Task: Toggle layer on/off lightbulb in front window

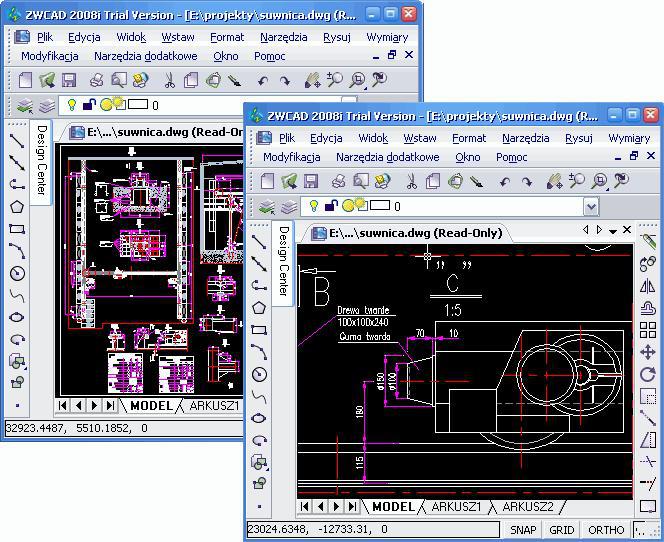Action: point(313,206)
